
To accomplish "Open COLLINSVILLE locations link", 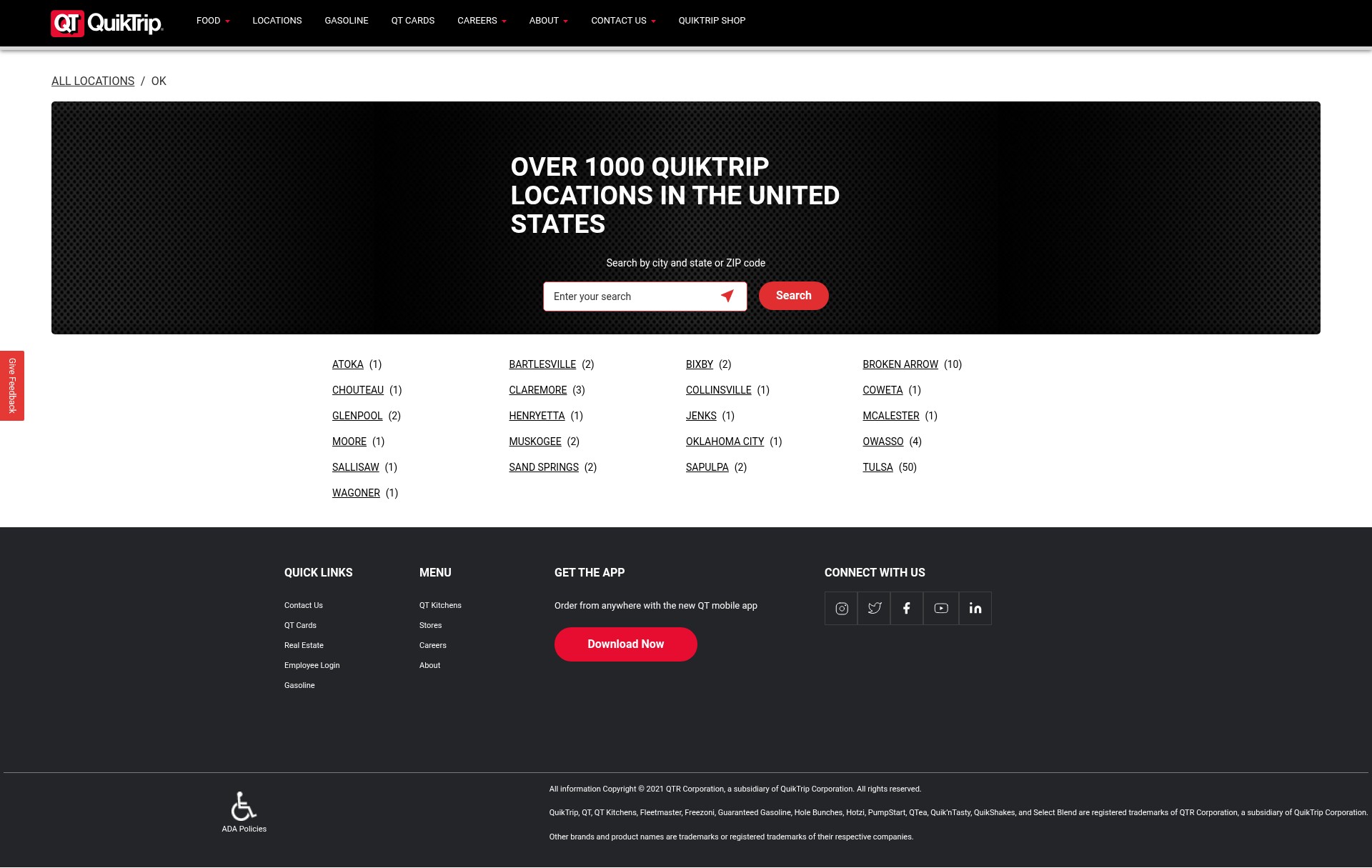I will coord(719,390).
